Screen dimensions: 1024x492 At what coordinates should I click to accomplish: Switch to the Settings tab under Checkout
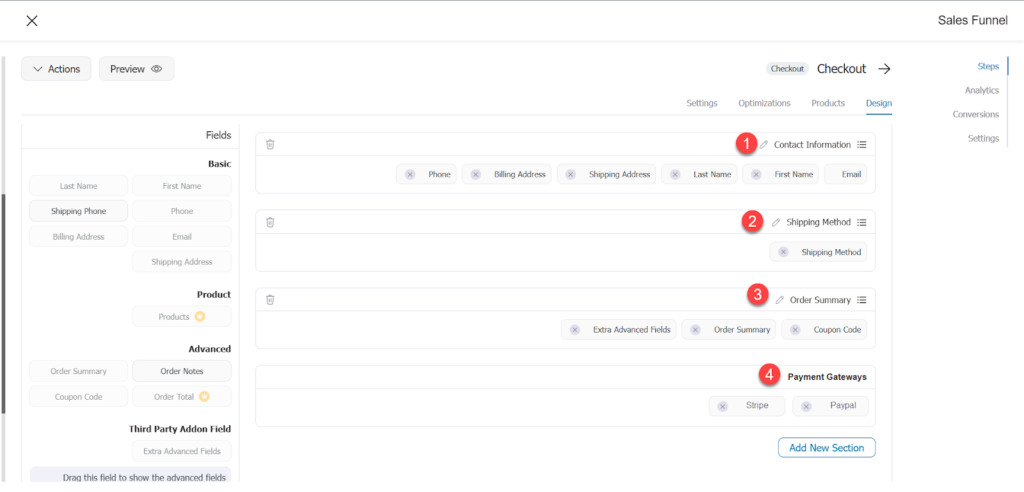tap(701, 103)
